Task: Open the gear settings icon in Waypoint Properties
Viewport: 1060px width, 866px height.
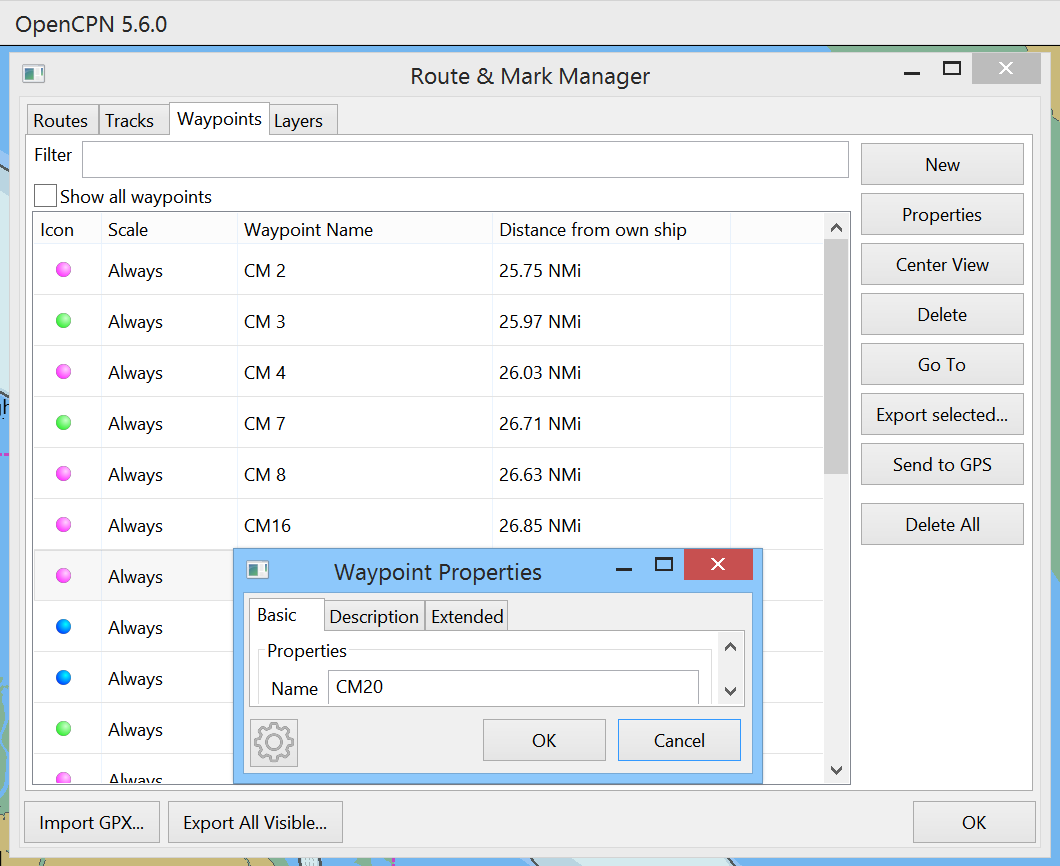Action: click(x=273, y=742)
